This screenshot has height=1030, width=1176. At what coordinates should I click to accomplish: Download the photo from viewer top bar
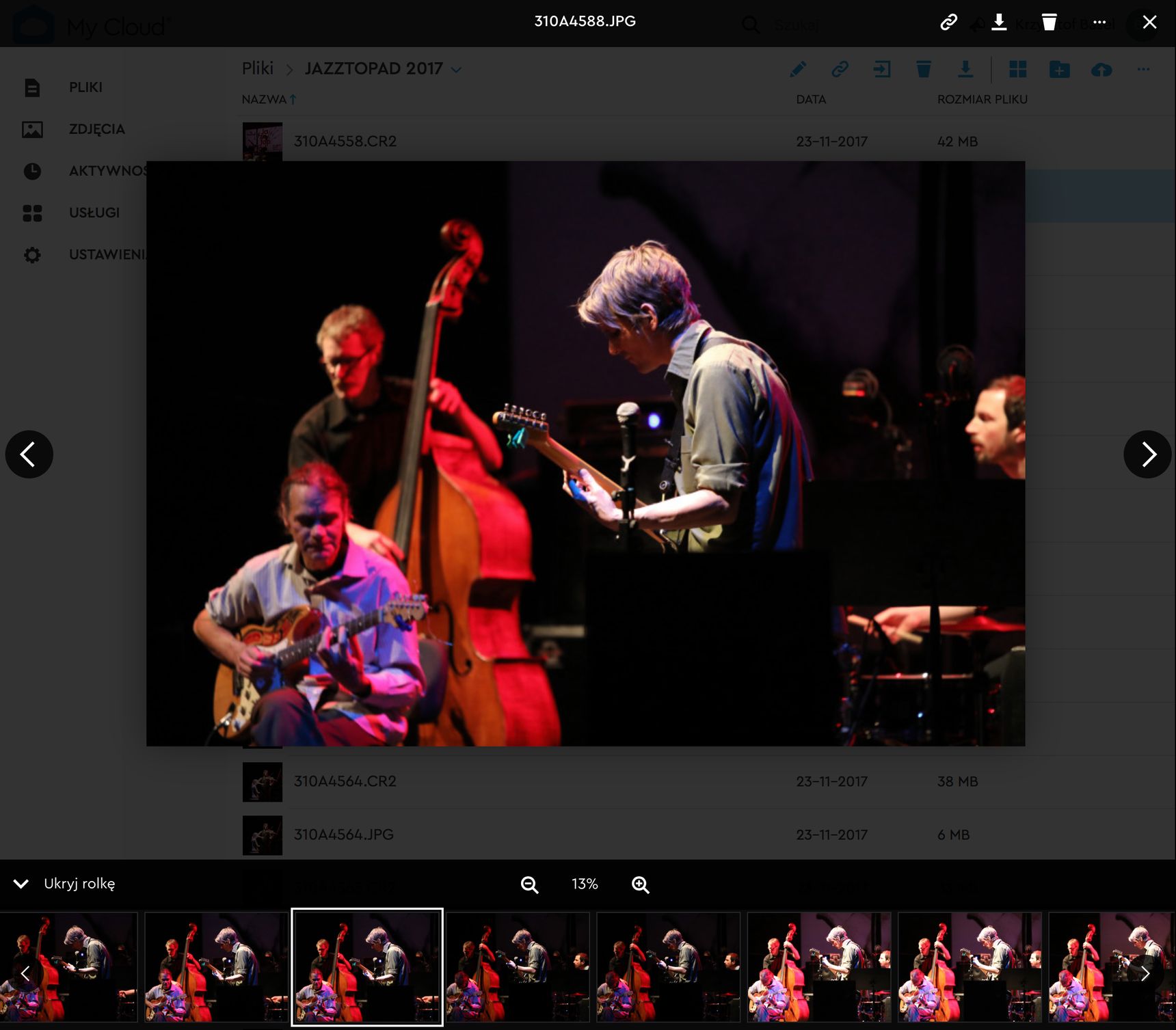[x=999, y=23]
